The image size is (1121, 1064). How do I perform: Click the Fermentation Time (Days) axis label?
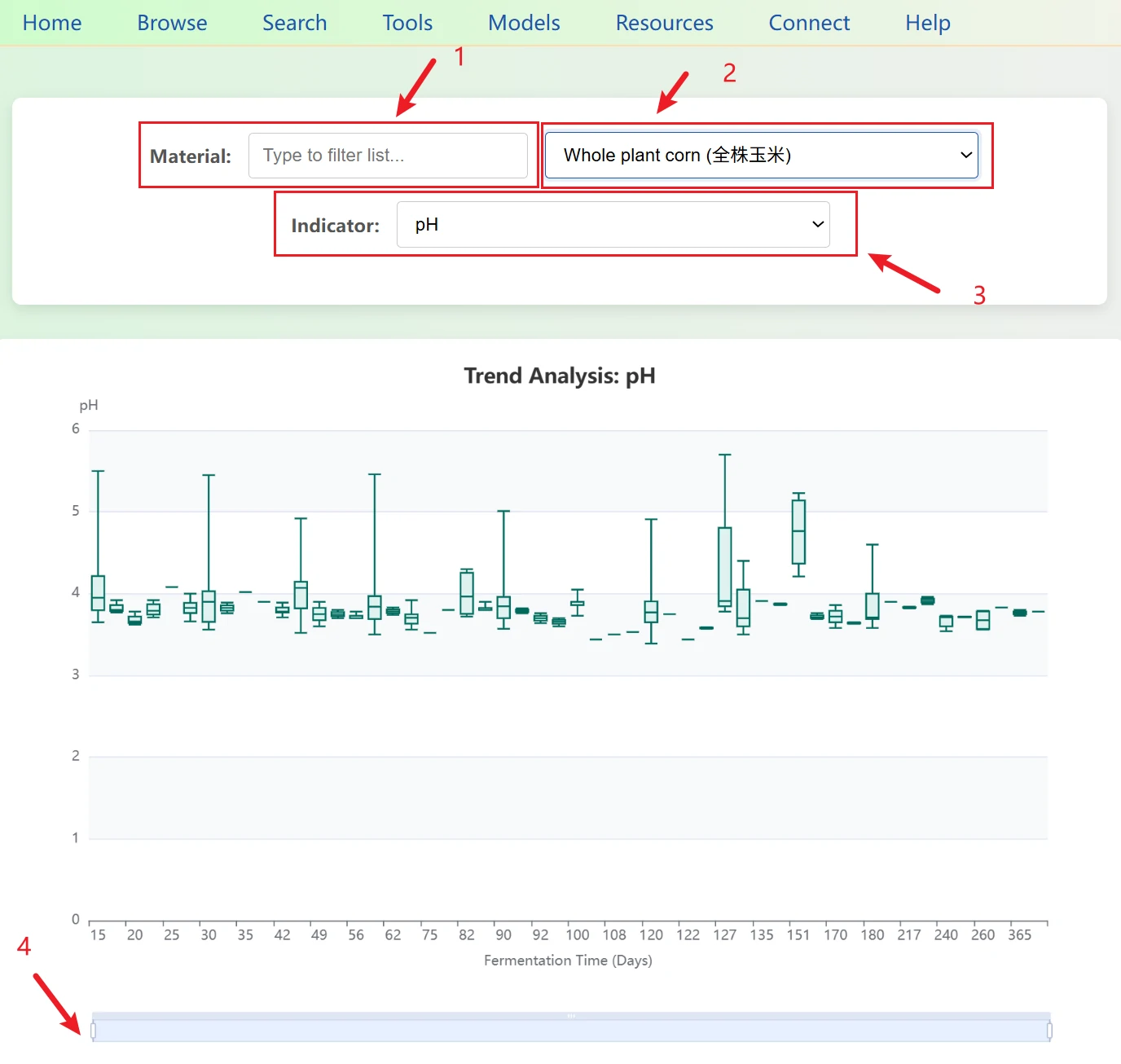pos(568,961)
